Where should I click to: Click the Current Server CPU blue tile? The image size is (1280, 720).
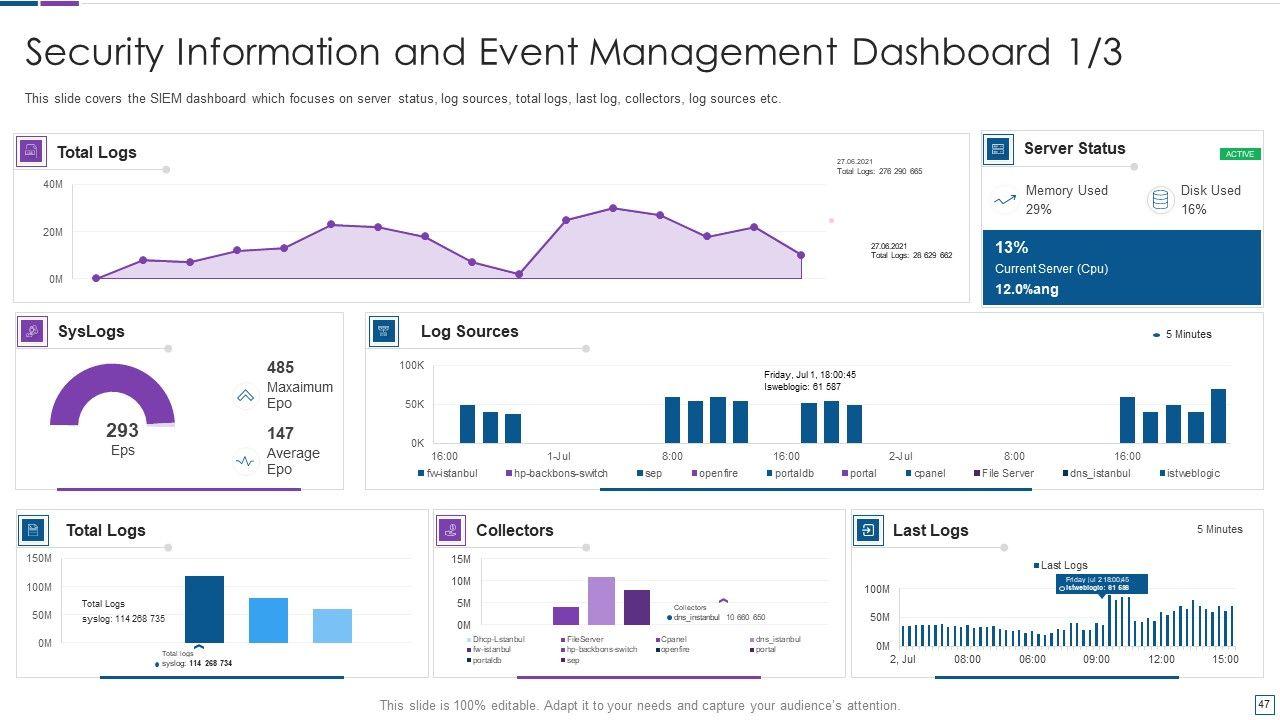1121,268
